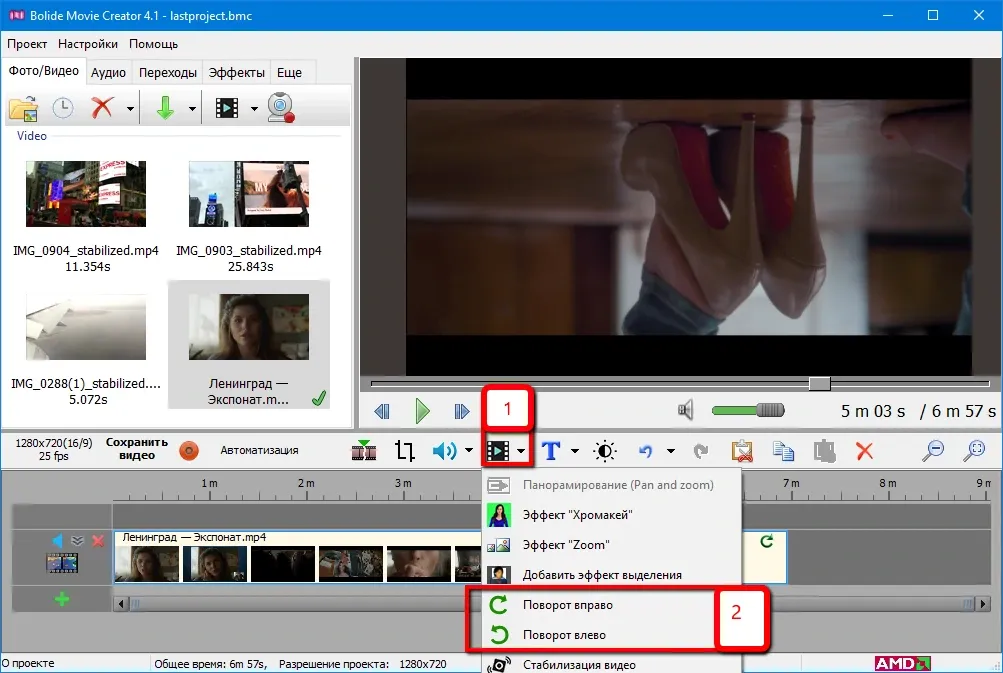
Task: Open the Настройки menu
Action: tap(88, 44)
